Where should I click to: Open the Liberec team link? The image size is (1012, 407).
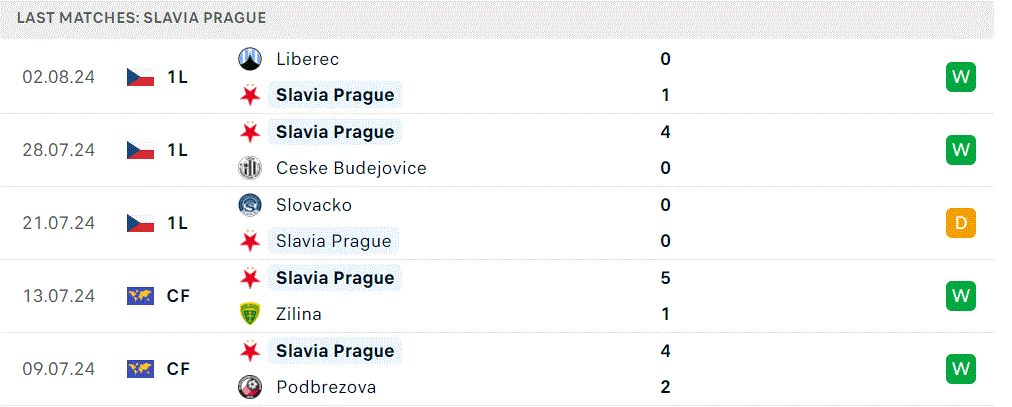click(308, 59)
